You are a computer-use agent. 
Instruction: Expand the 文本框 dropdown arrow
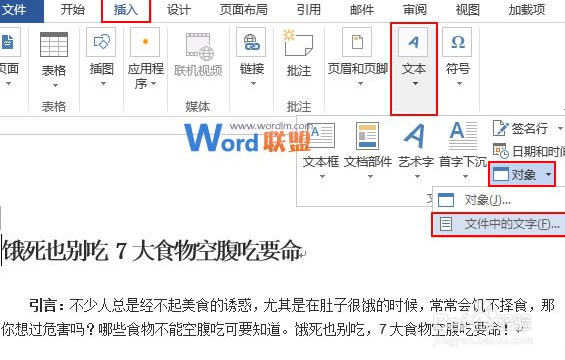coord(322,176)
